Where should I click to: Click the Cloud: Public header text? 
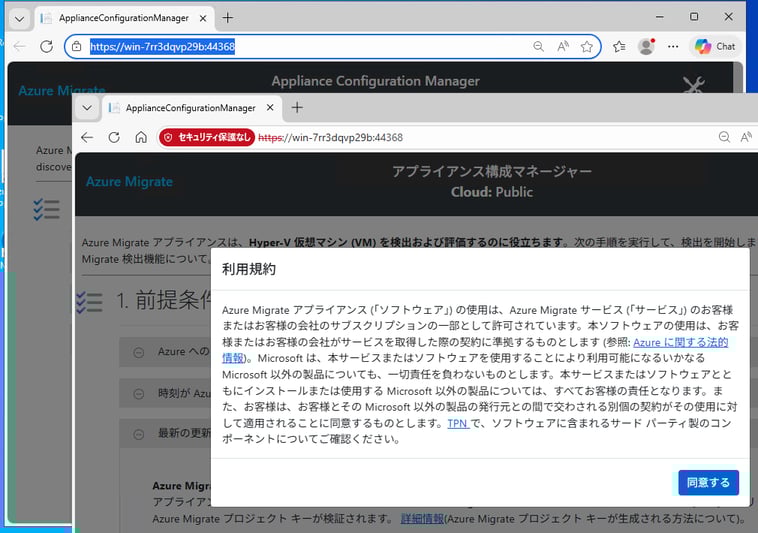[x=492, y=192]
